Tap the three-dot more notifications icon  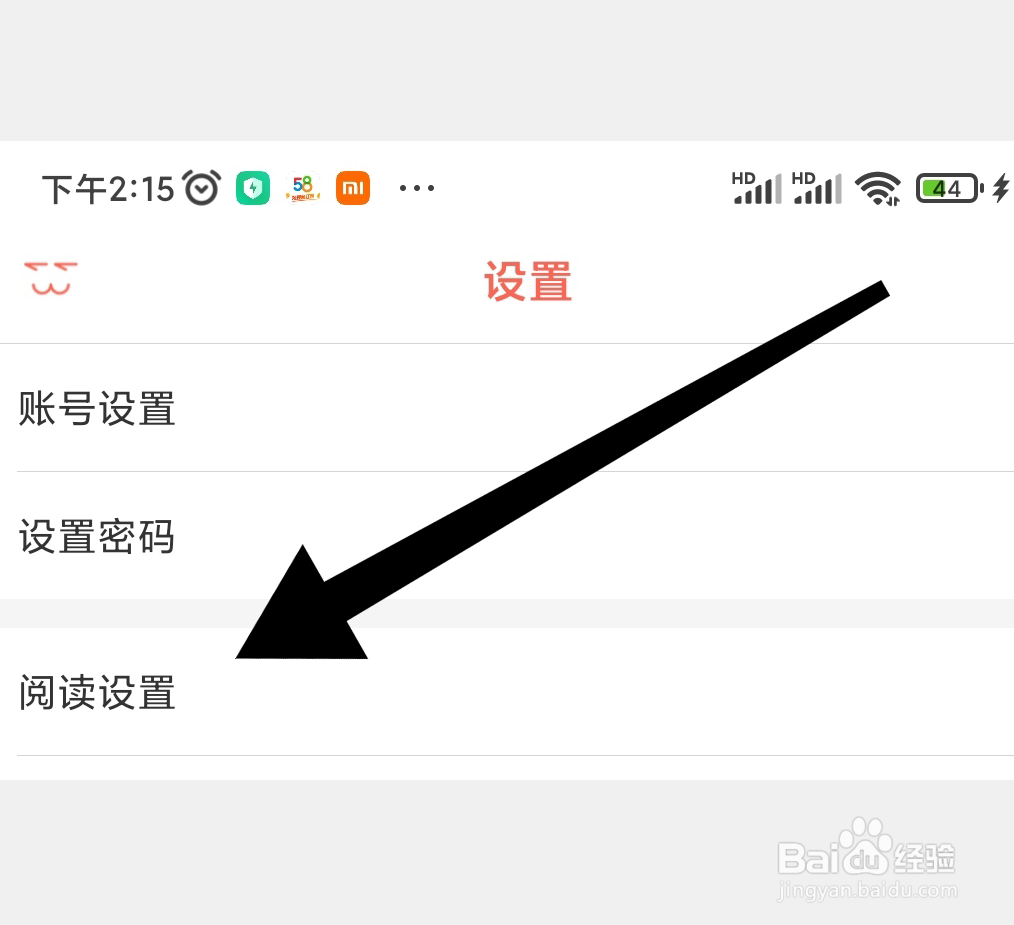(x=416, y=188)
